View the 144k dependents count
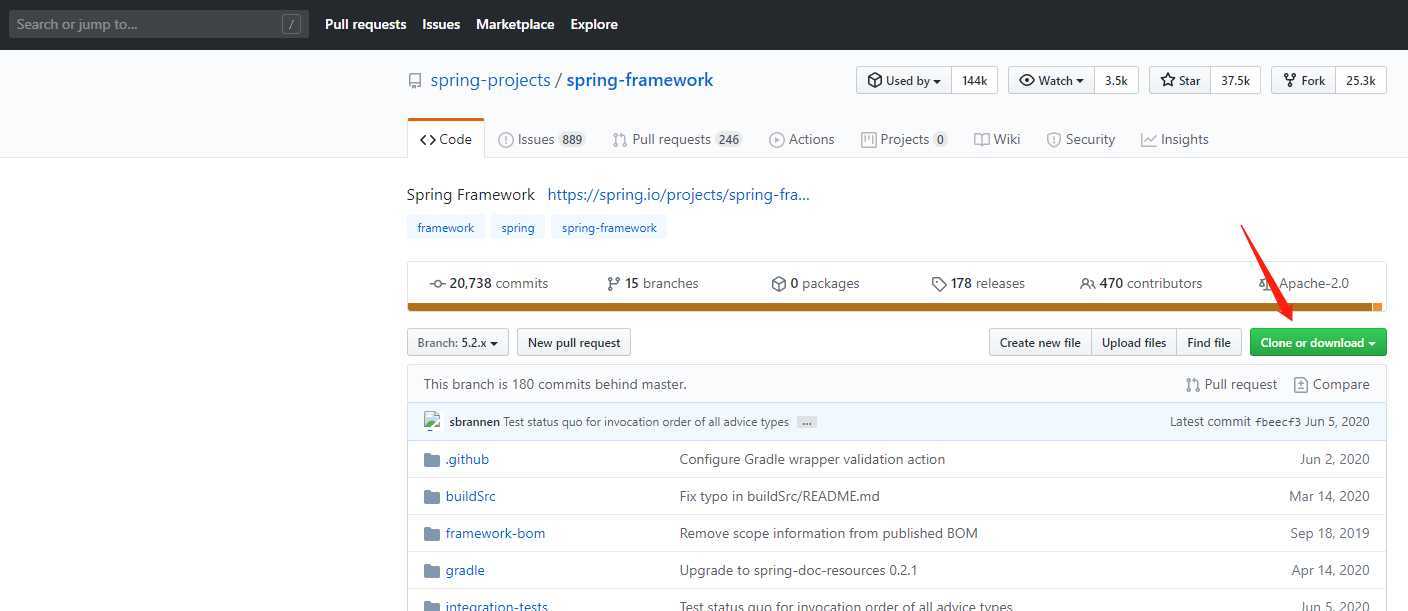Image resolution: width=1408 pixels, height=611 pixels. tap(974, 81)
